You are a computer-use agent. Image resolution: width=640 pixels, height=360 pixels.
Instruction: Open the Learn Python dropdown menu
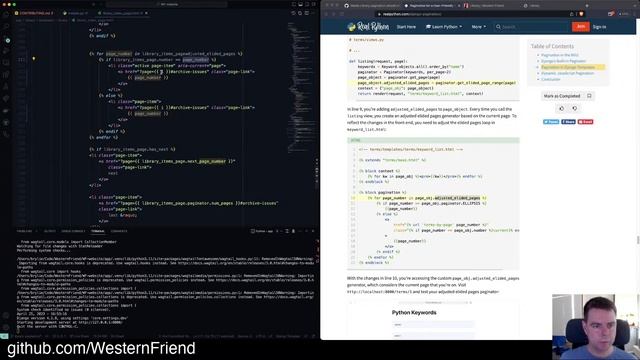tap(444, 27)
